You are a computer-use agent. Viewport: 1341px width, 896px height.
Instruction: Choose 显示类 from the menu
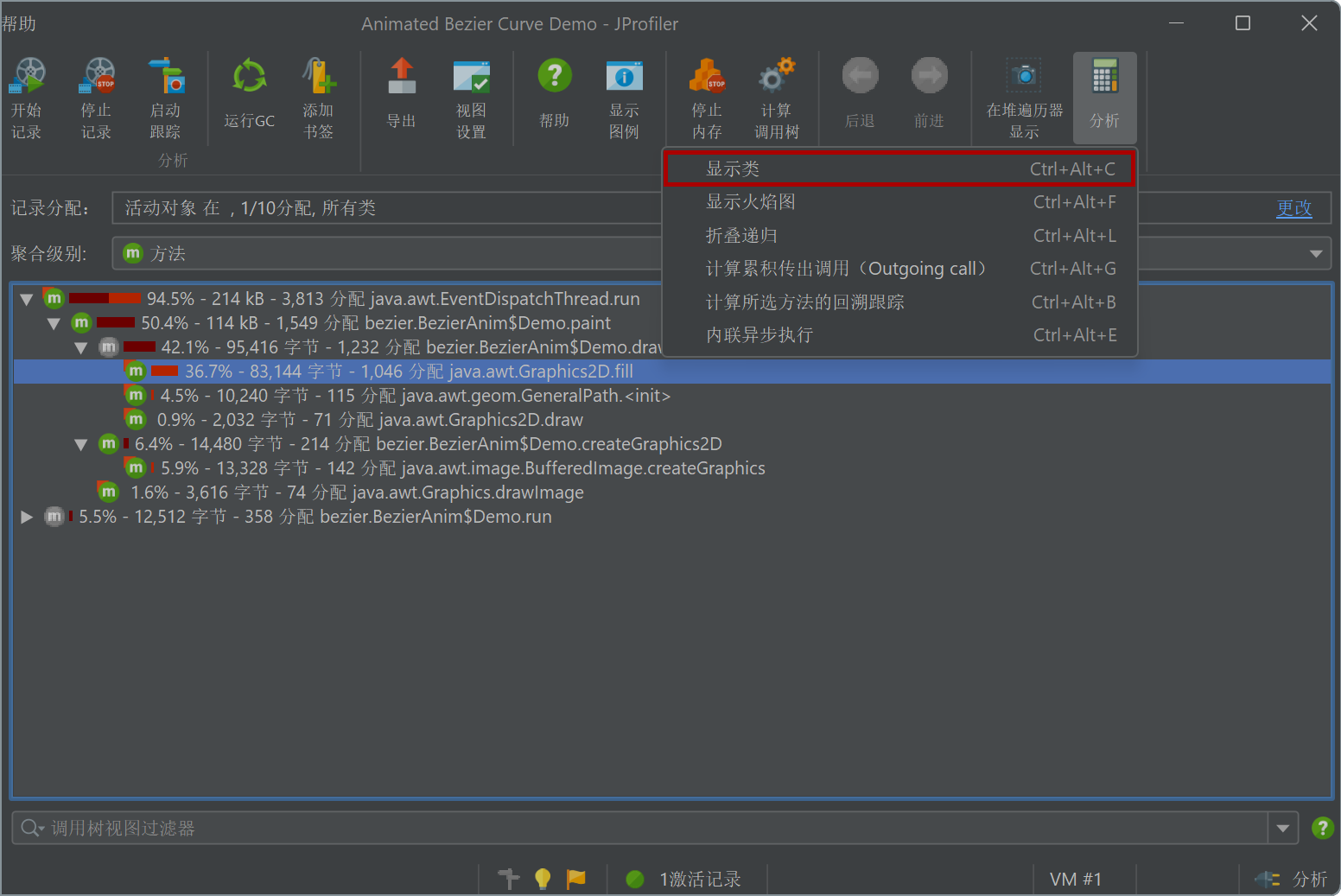(899, 168)
